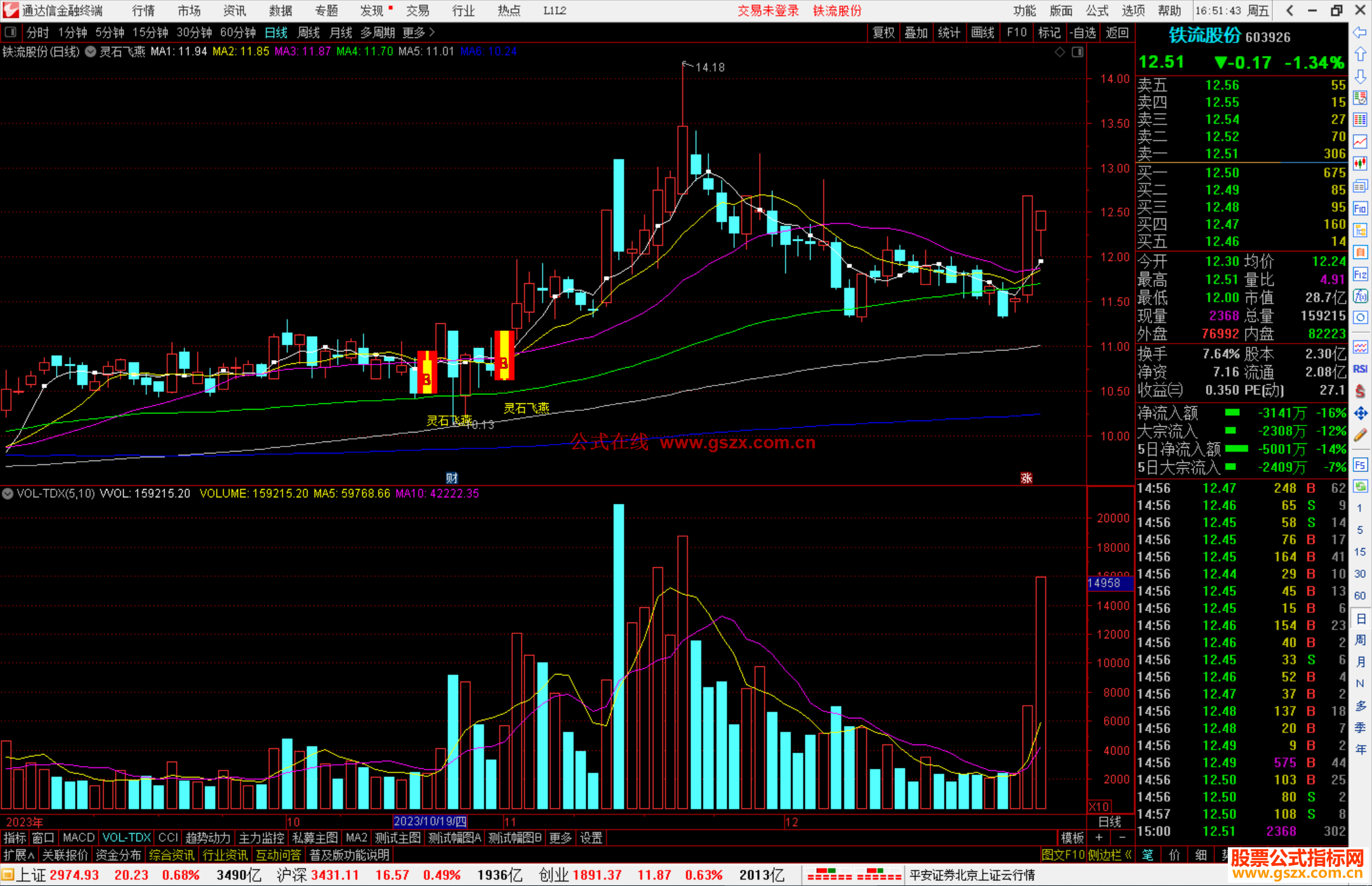Click the minus zoom button next to 模板

1122,838
